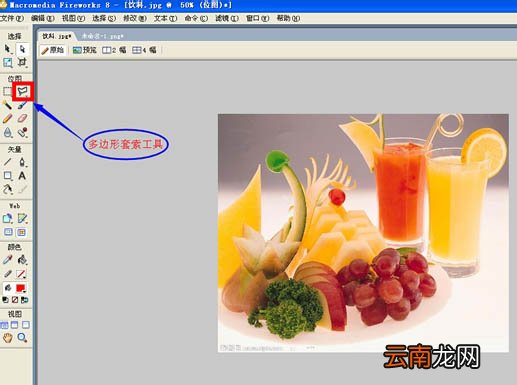This screenshot has height=385, width=517.
Task: Select the Magic Wand tool
Action: (7, 105)
